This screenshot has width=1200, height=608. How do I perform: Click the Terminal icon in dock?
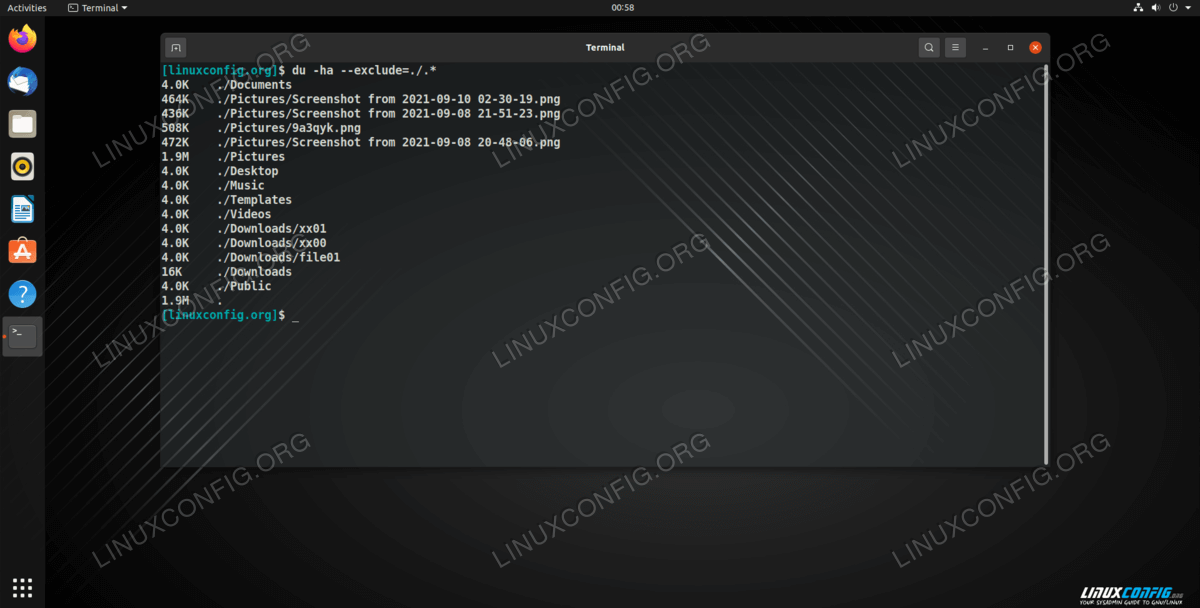pos(22,336)
